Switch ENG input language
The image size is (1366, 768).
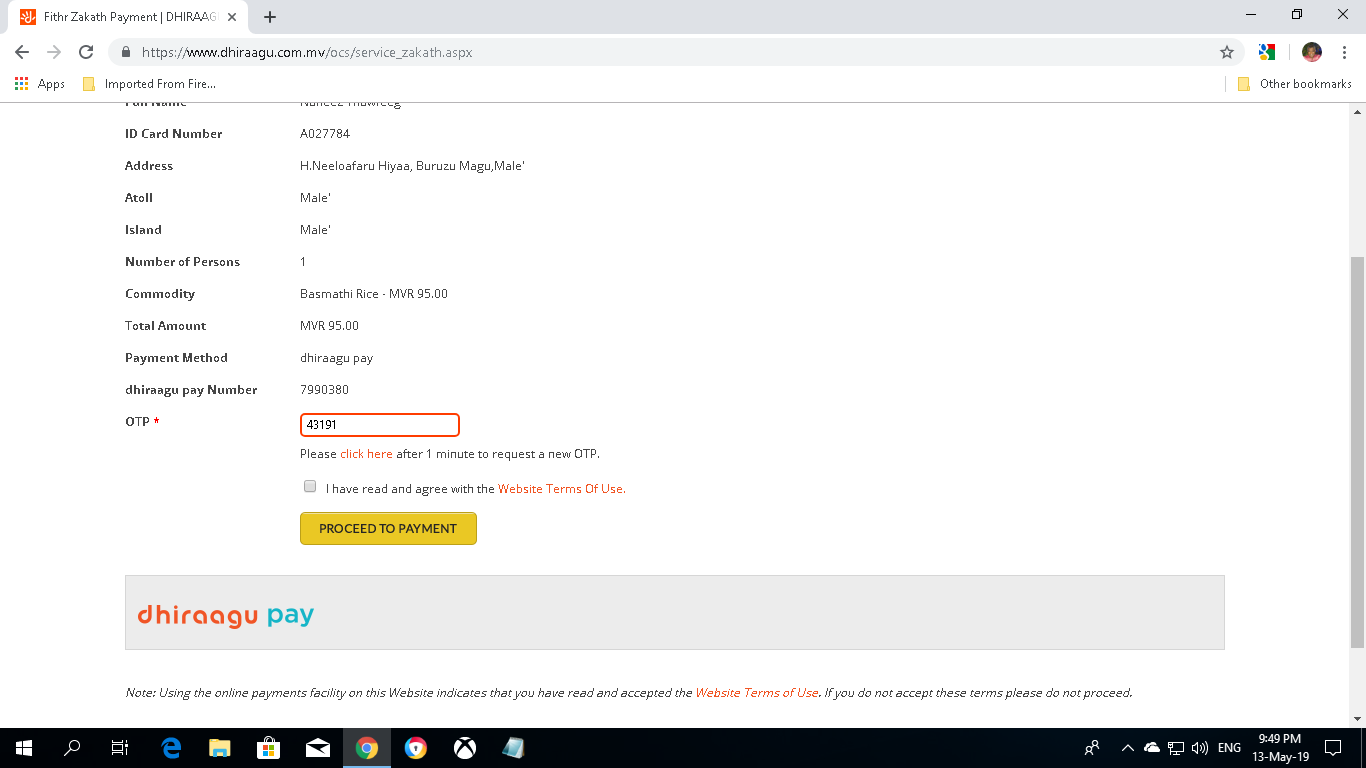(1229, 747)
